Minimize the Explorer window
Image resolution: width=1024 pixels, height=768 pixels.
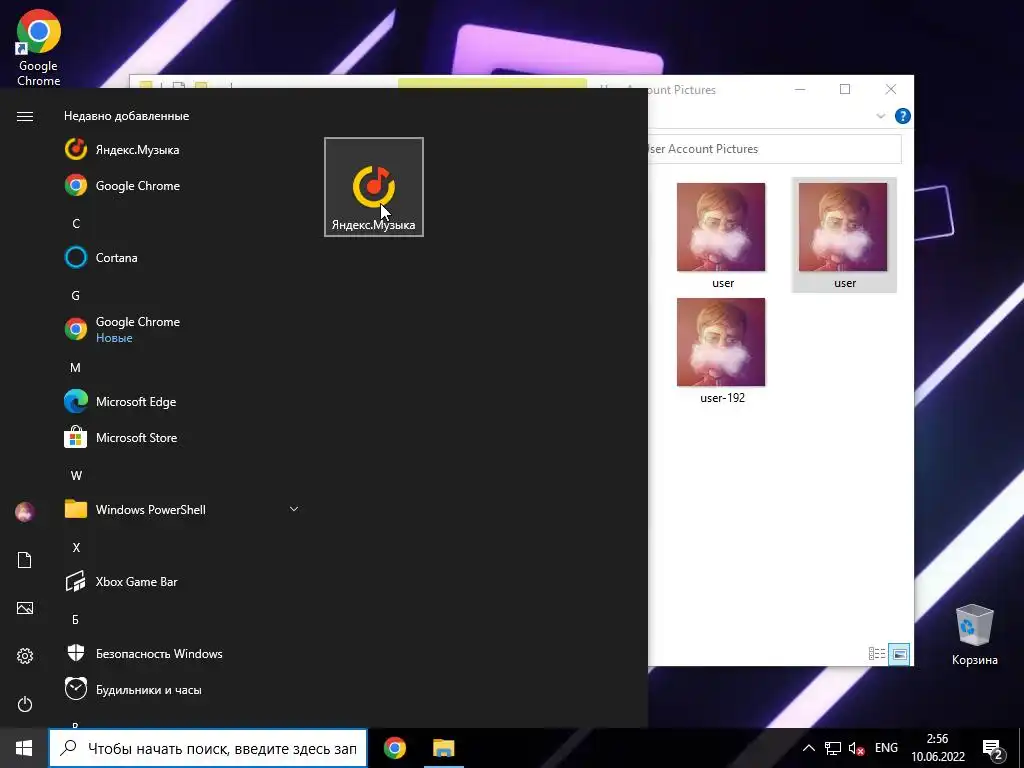(x=800, y=89)
